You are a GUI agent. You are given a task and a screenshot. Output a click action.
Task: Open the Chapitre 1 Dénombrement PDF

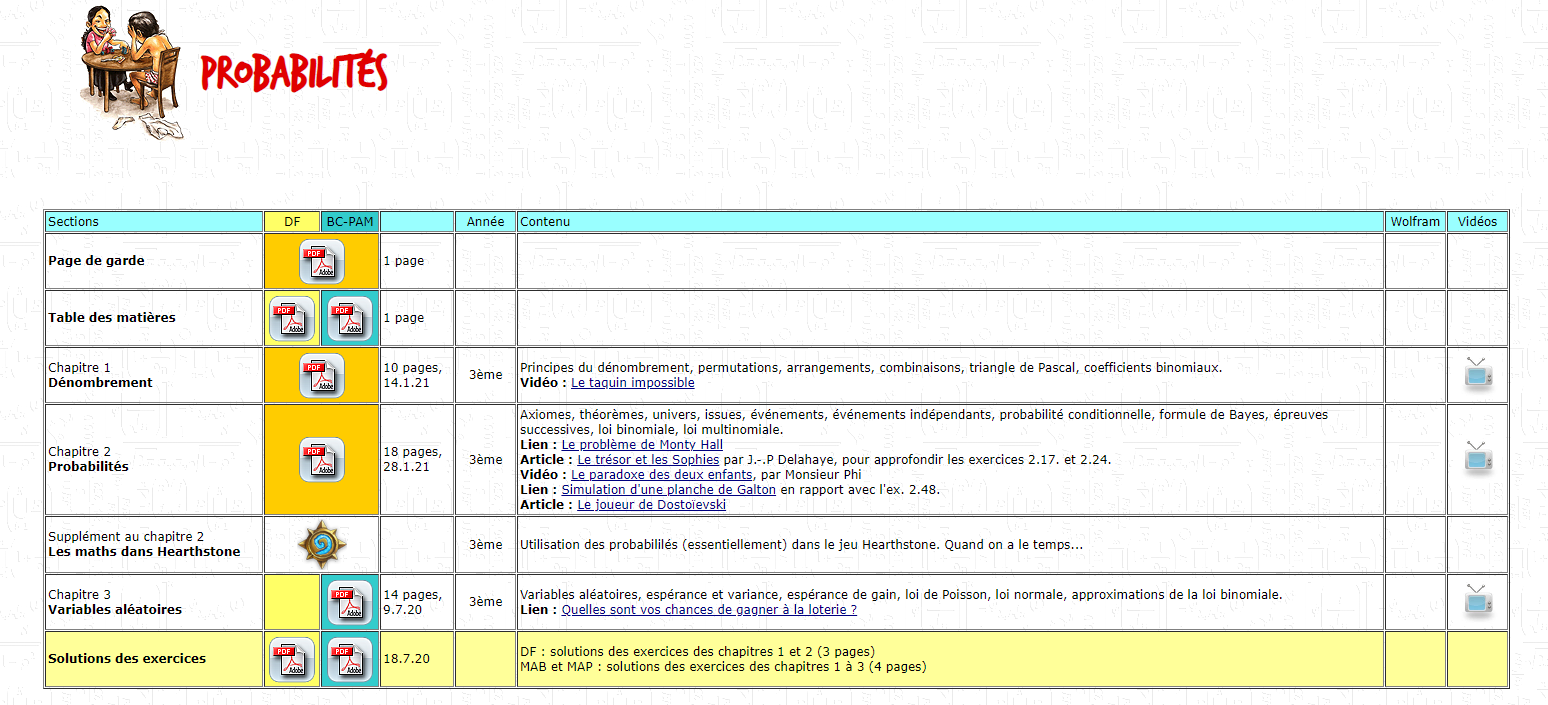point(321,375)
